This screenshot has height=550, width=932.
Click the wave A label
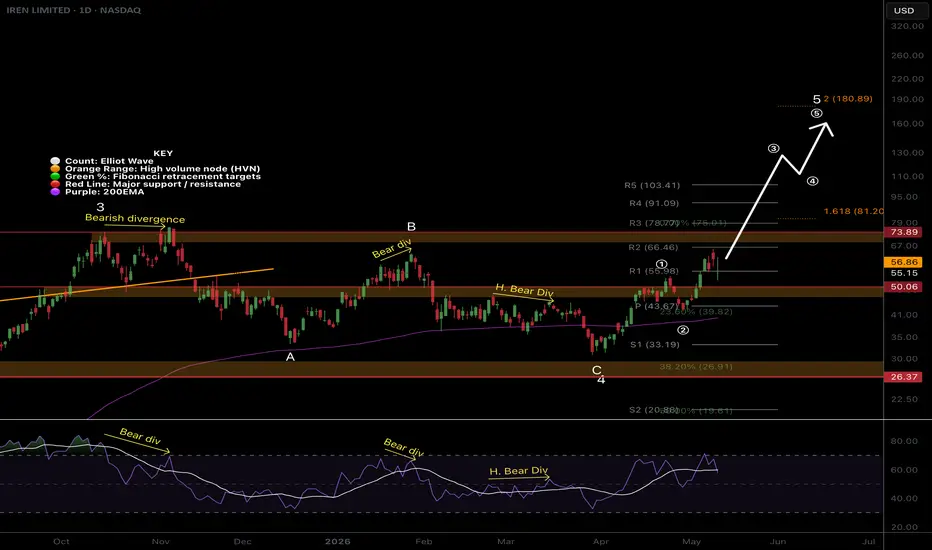click(x=290, y=357)
